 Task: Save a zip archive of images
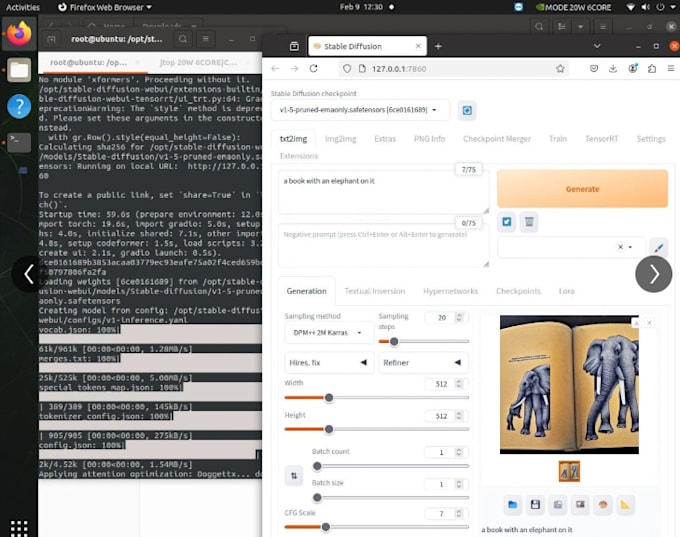click(558, 504)
